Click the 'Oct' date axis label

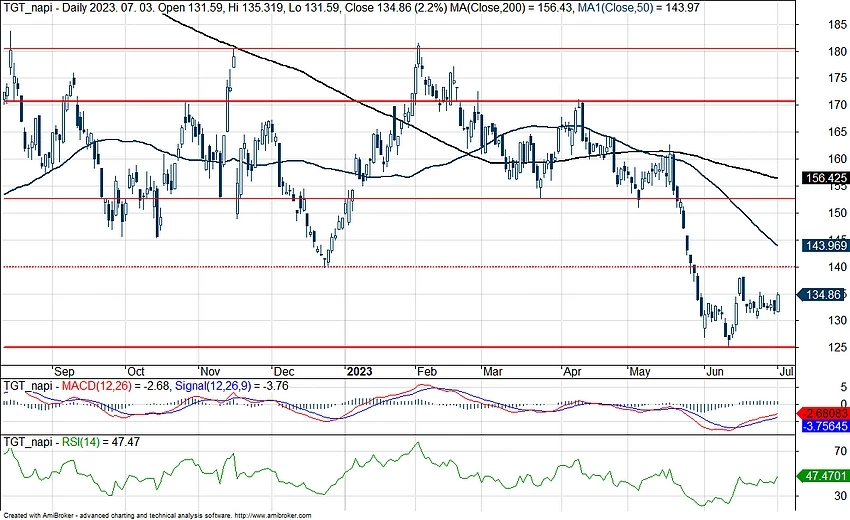(136, 371)
